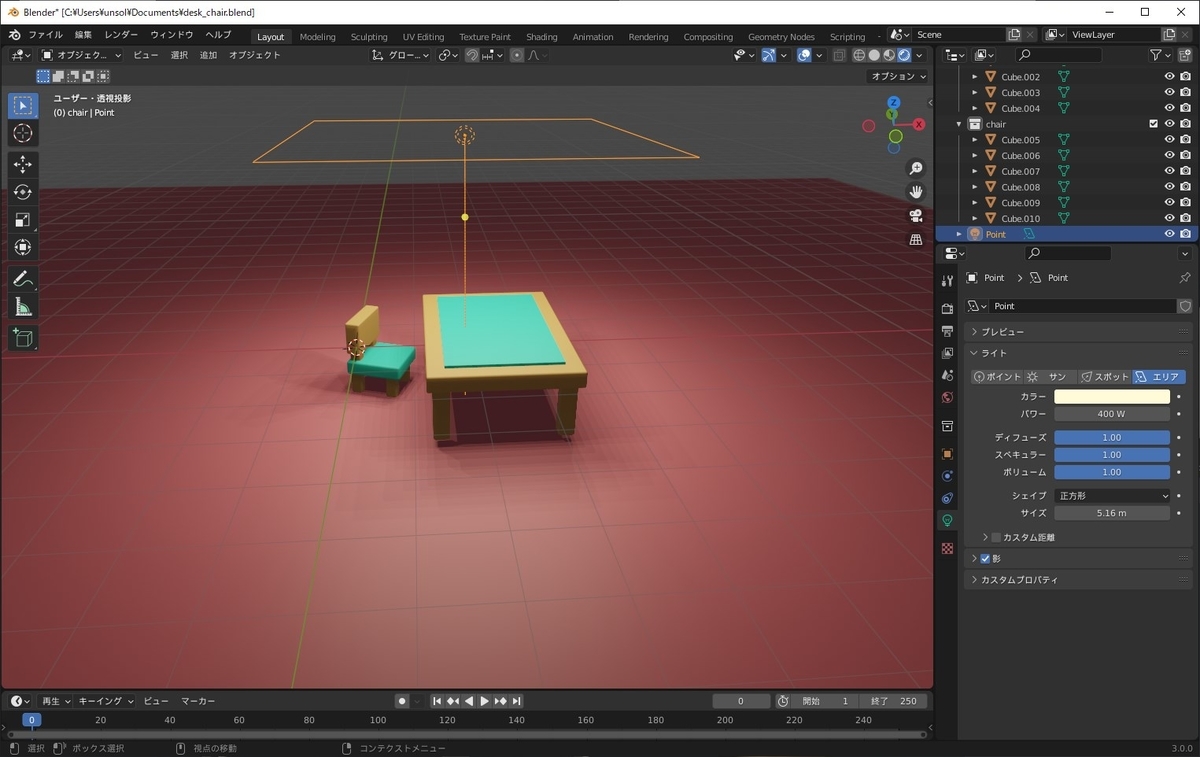Uncheck the chair collection exclude checkbox
Screen dimensions: 1200x757
pos(1153,124)
